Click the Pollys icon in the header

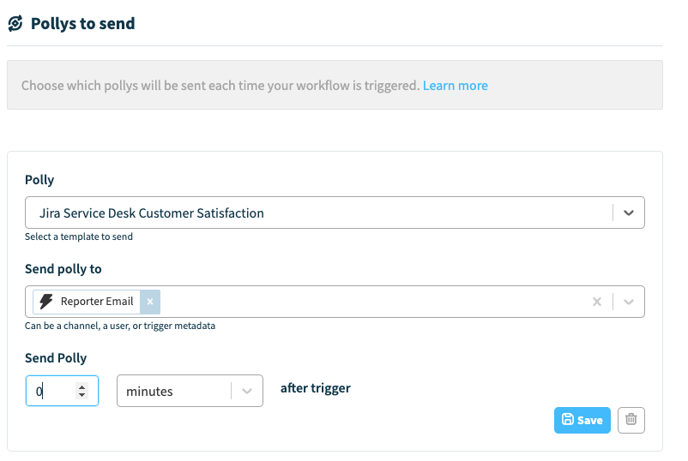coord(15,23)
